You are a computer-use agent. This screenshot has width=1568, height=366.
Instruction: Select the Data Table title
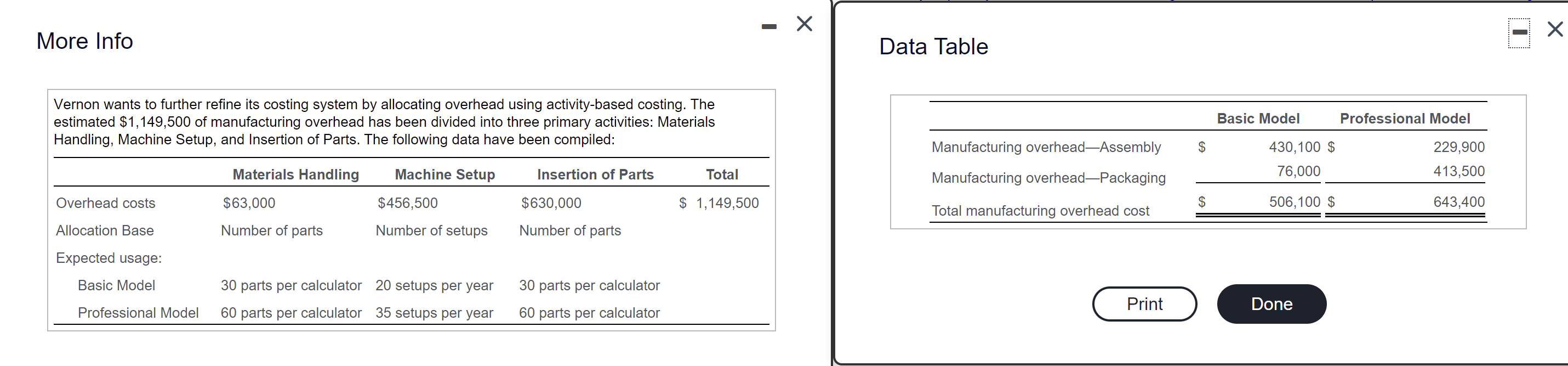click(x=933, y=46)
